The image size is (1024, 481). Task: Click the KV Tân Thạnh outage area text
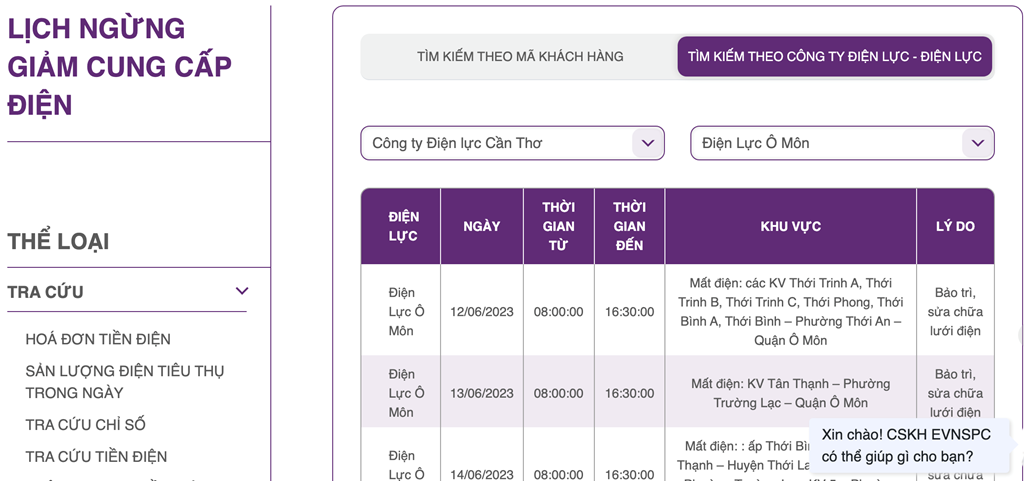(x=790, y=393)
